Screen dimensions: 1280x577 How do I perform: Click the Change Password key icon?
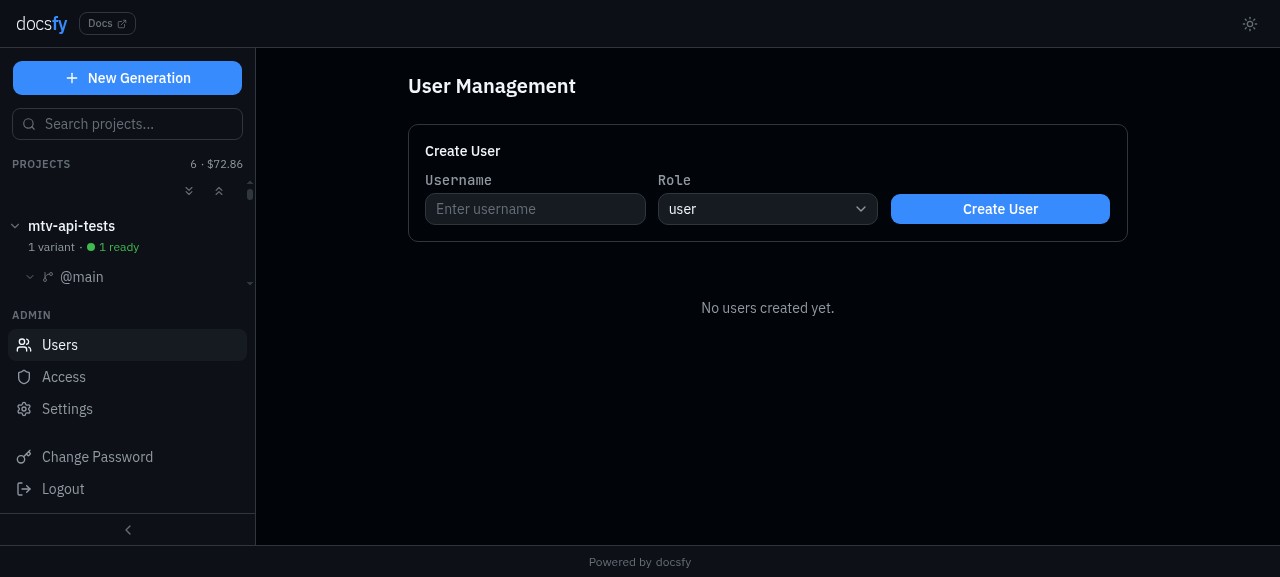pyautogui.click(x=24, y=457)
